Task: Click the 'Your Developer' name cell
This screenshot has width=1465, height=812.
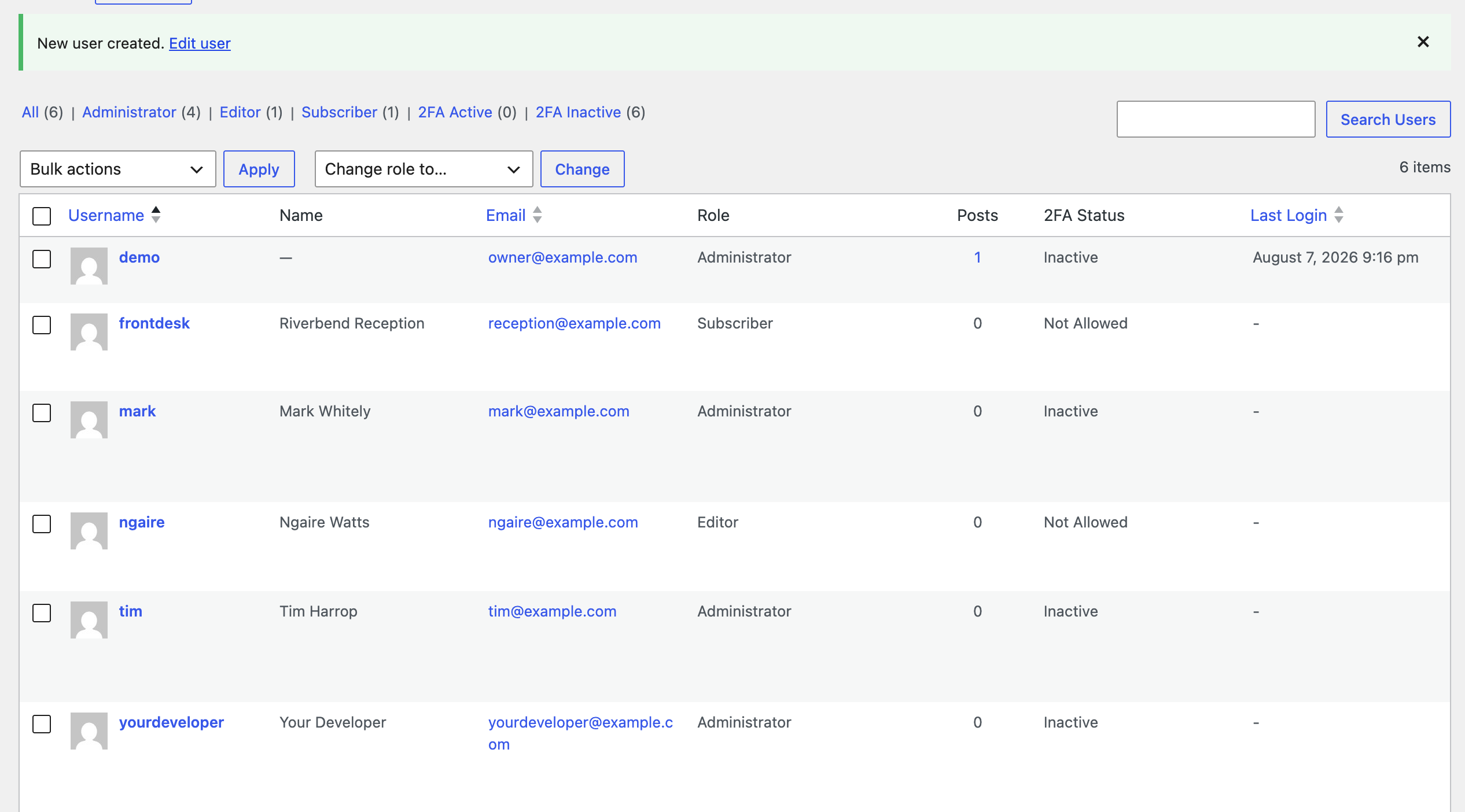Action: click(x=333, y=722)
